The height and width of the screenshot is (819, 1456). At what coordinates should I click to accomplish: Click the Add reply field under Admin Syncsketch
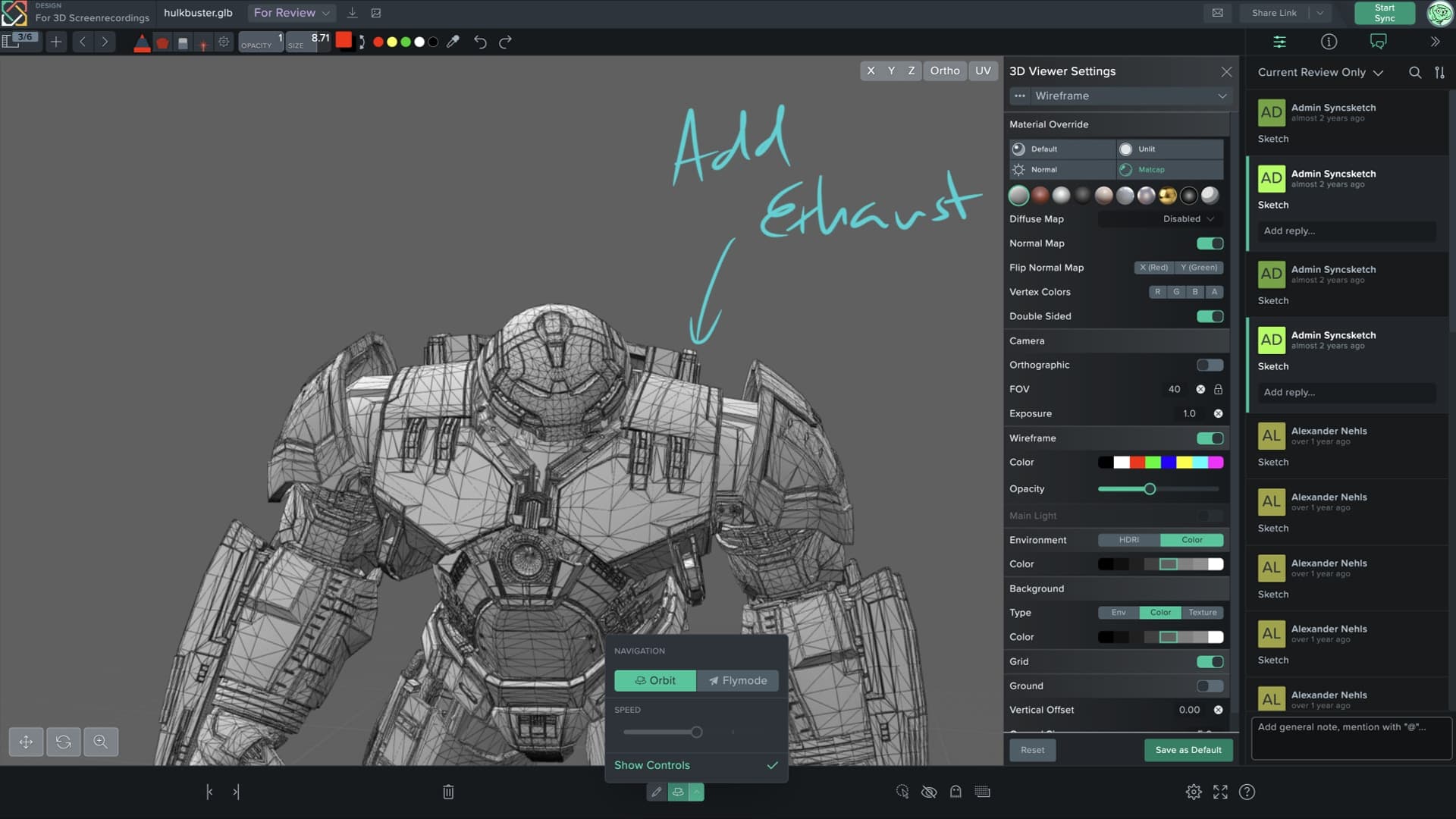pyautogui.click(x=1346, y=231)
